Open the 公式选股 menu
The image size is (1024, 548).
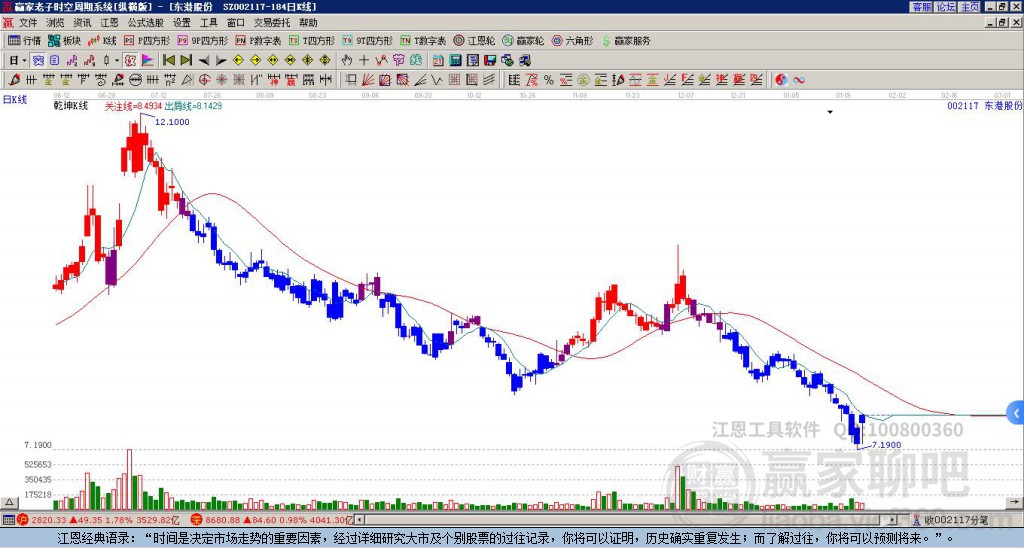click(x=146, y=23)
